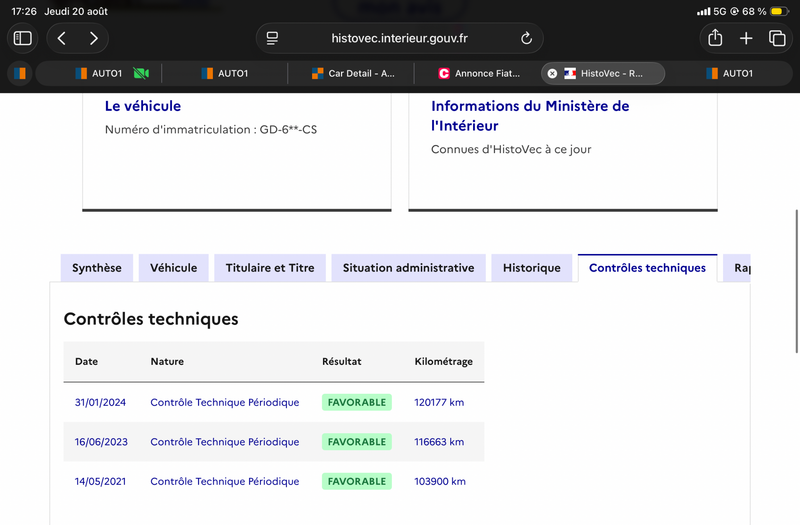This screenshot has height=525, width=800.
Task: Add a new tab with plus icon
Action: [x=746, y=38]
